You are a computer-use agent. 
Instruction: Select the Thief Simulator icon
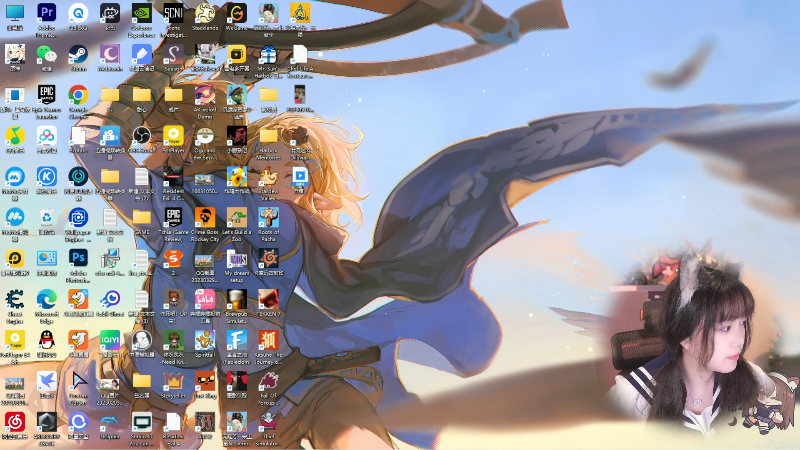pos(268,422)
